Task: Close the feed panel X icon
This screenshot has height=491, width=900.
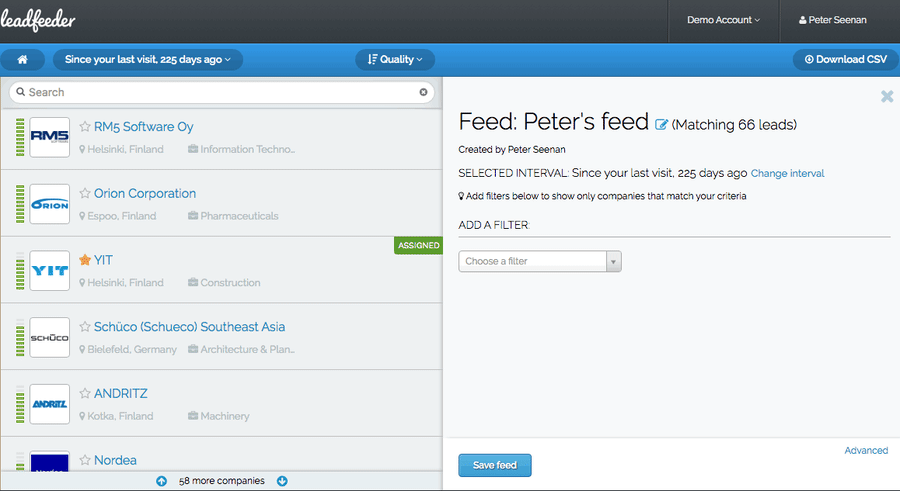Action: point(887,96)
